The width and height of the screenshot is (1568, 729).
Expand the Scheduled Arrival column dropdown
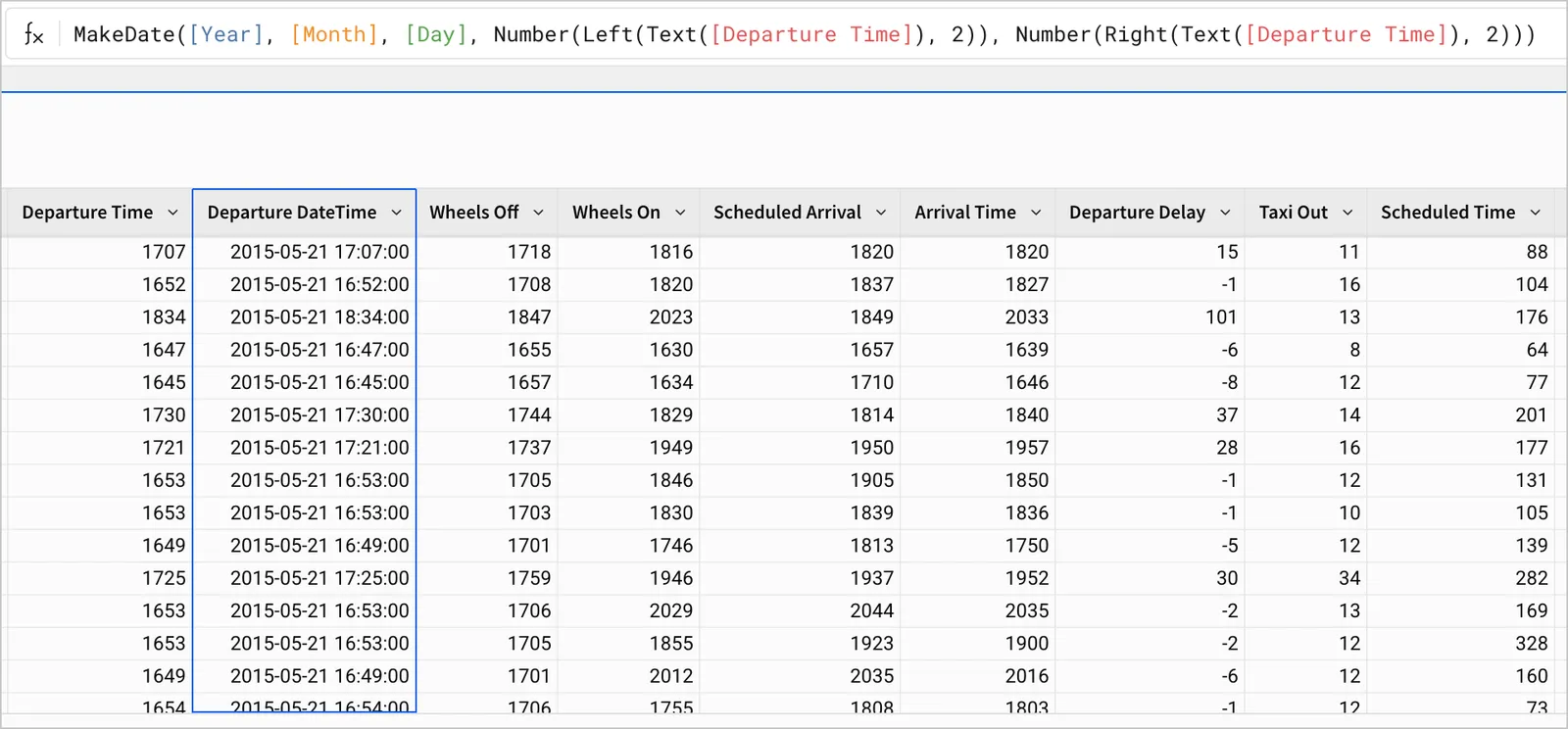881,213
